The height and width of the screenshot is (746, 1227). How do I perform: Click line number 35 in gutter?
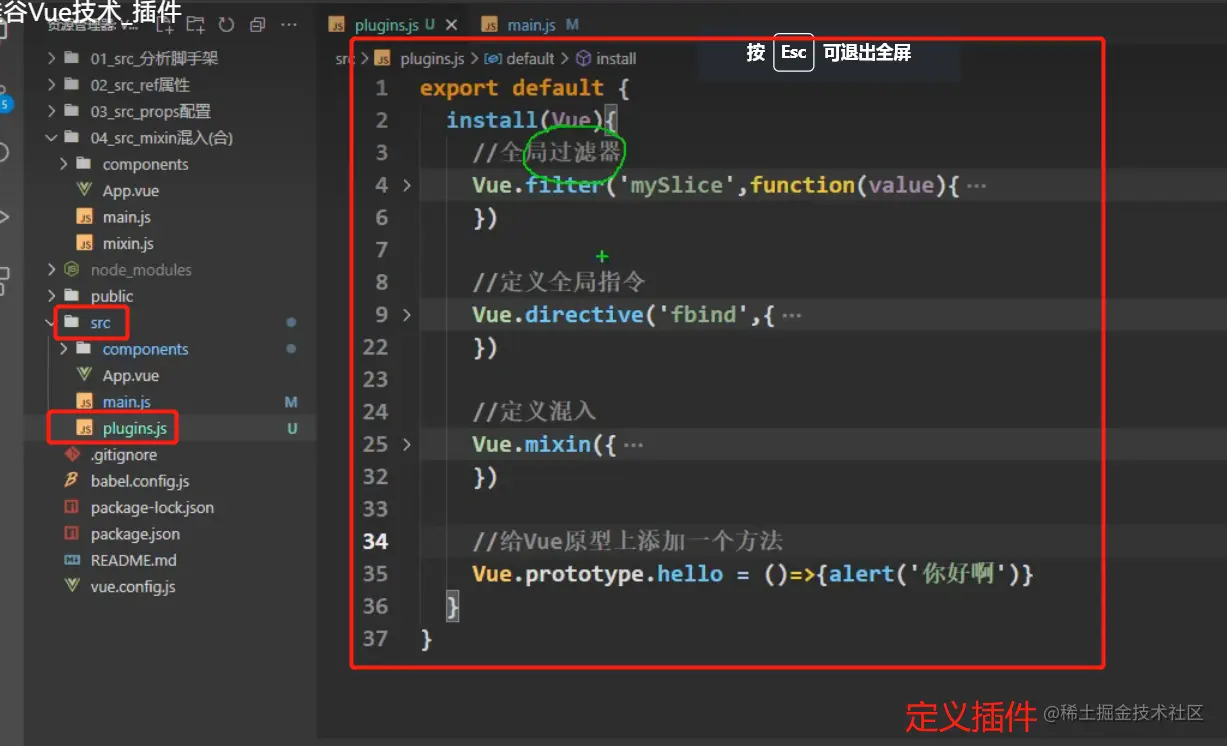click(x=375, y=574)
